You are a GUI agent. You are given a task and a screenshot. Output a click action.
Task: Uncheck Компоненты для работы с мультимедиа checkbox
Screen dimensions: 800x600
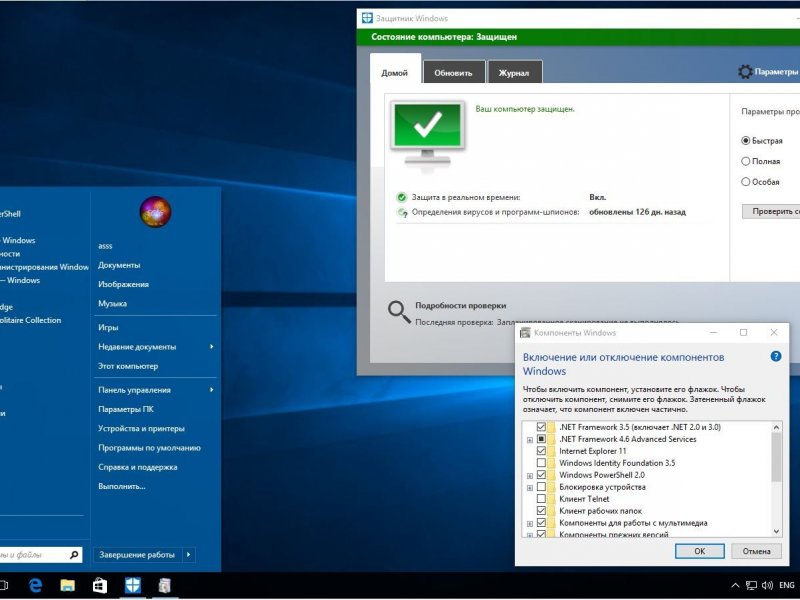point(541,523)
